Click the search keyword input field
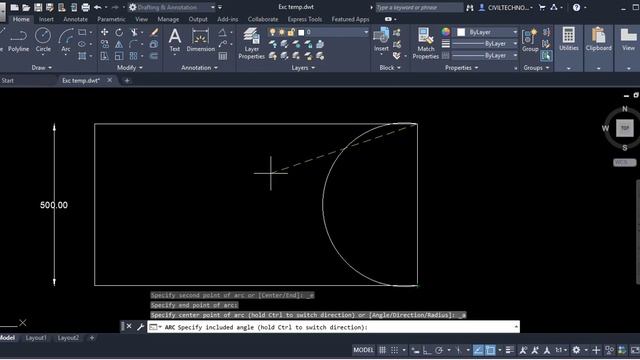 [419, 7]
